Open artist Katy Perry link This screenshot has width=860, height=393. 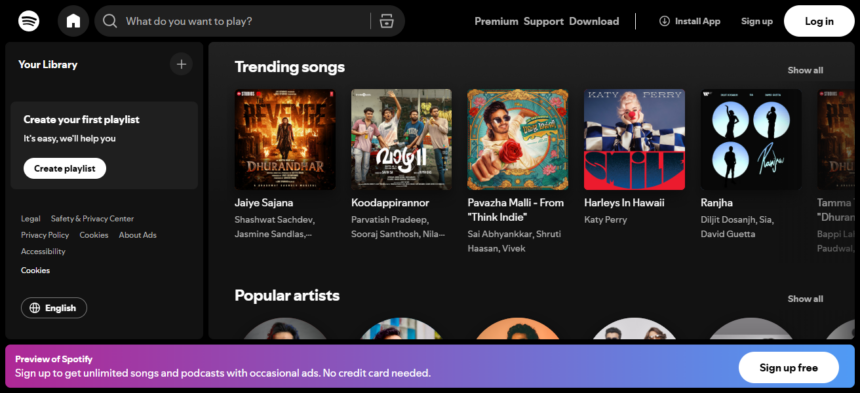point(606,220)
